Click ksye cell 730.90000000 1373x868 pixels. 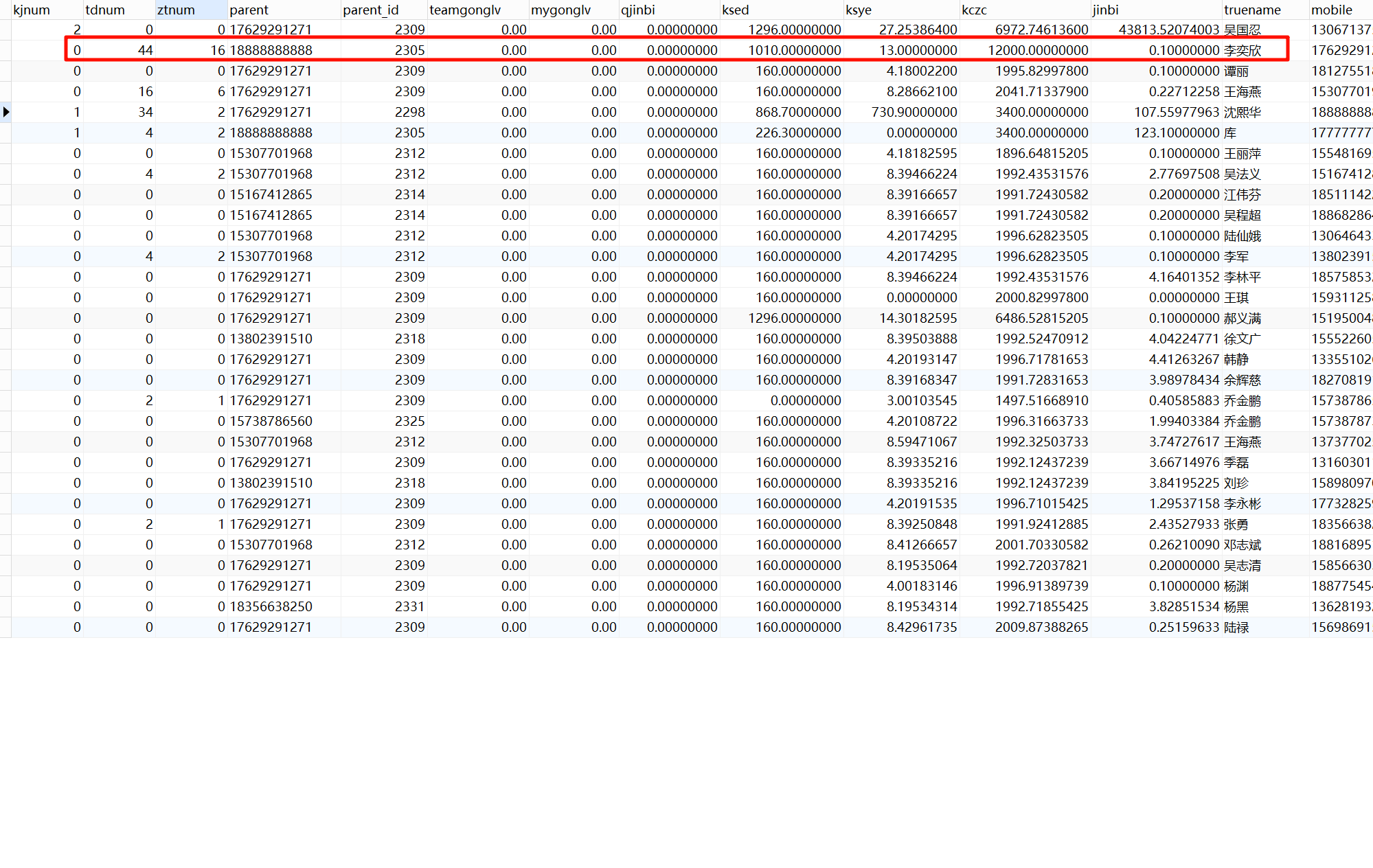914,112
